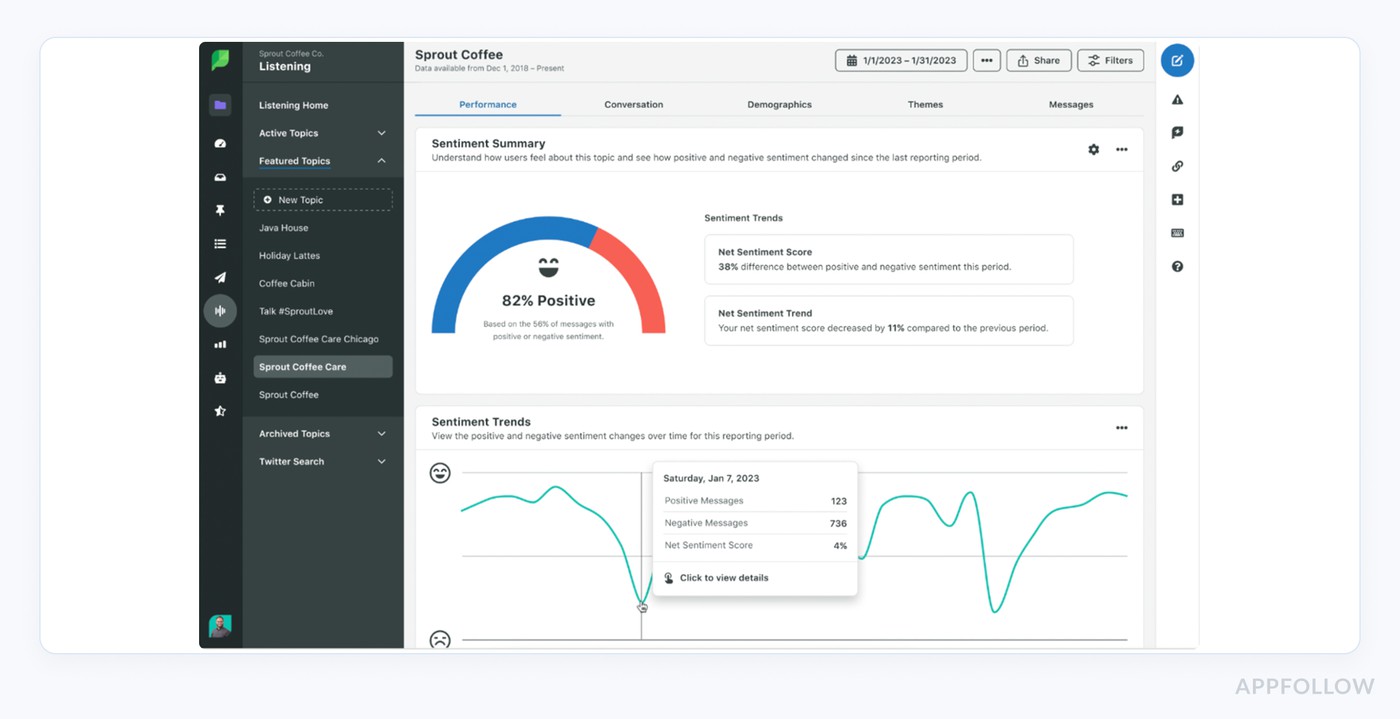Open the bot automation icon
1400x719 pixels.
[x=220, y=378]
